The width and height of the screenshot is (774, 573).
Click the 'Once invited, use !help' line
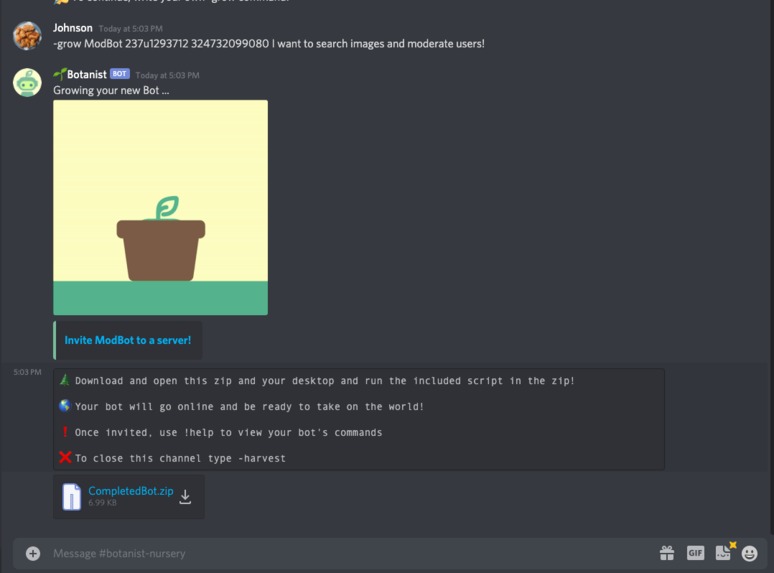[x=228, y=433]
